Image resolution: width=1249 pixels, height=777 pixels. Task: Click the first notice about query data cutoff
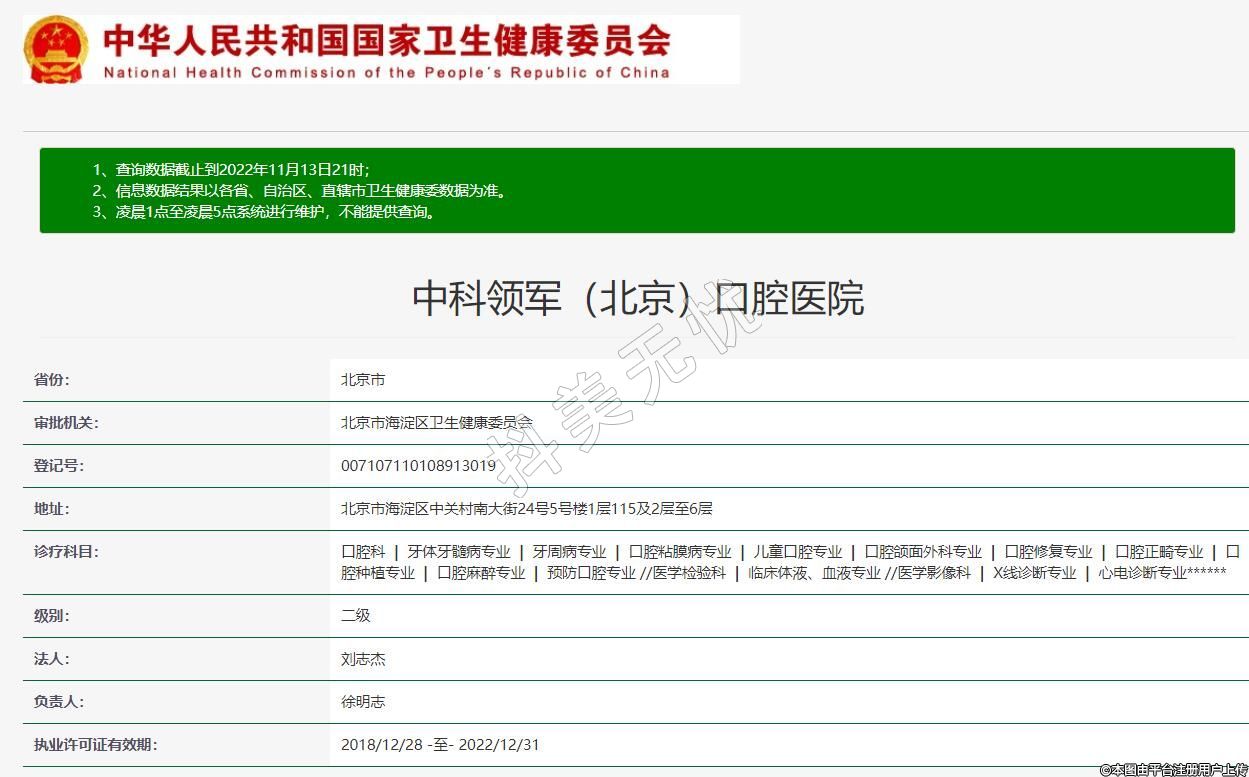243,170
